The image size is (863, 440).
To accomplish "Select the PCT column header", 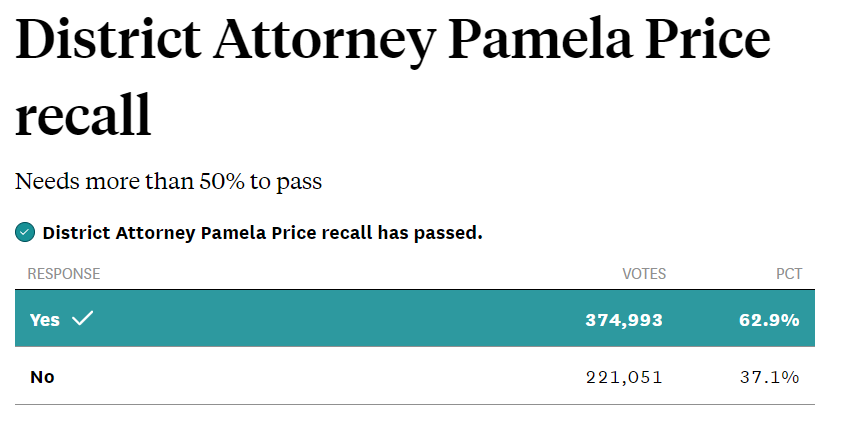I will [789, 274].
